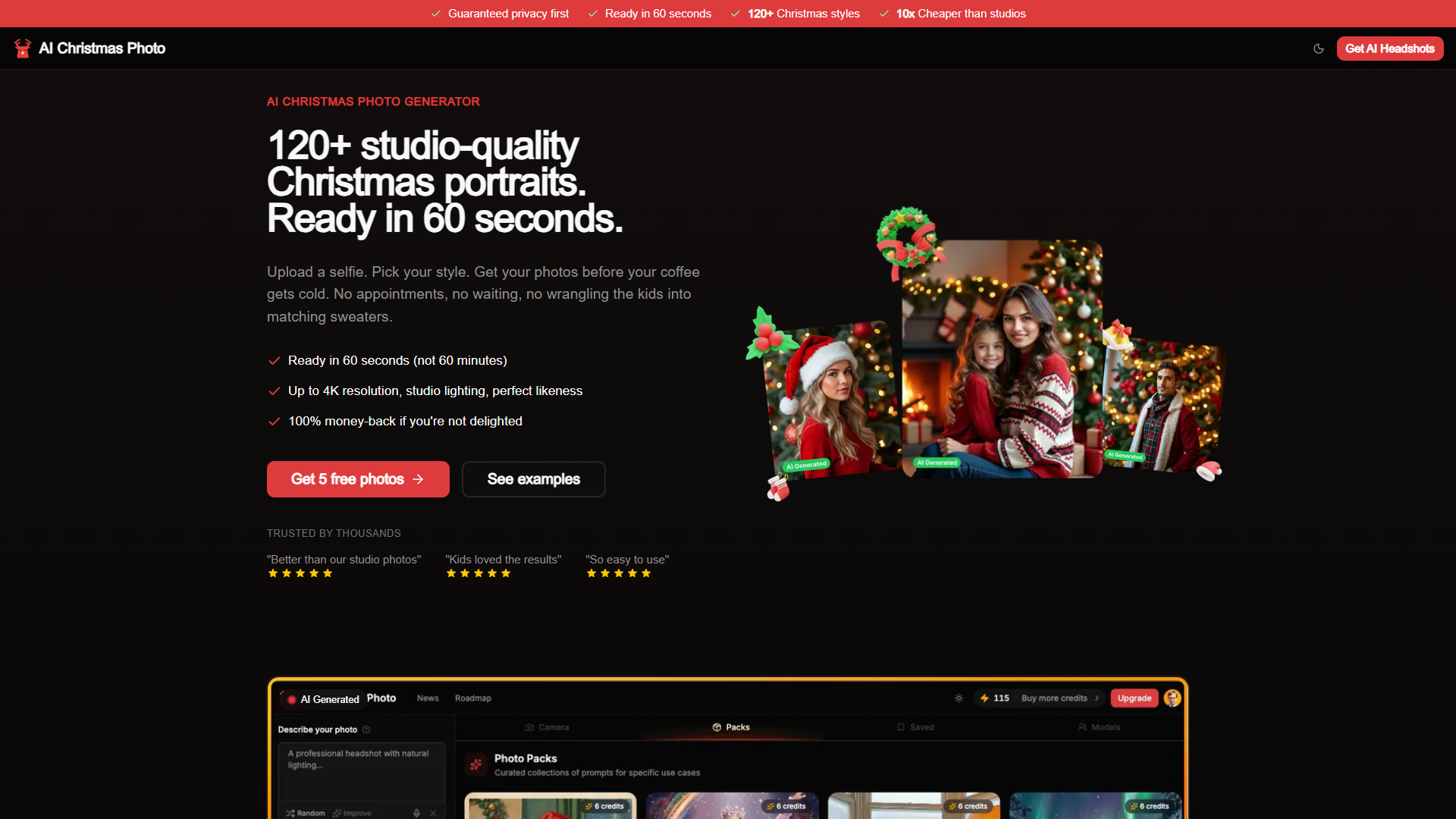Viewport: 1456px width, 819px height.
Task: Click the Random shuffle prompt button
Action: (306, 813)
